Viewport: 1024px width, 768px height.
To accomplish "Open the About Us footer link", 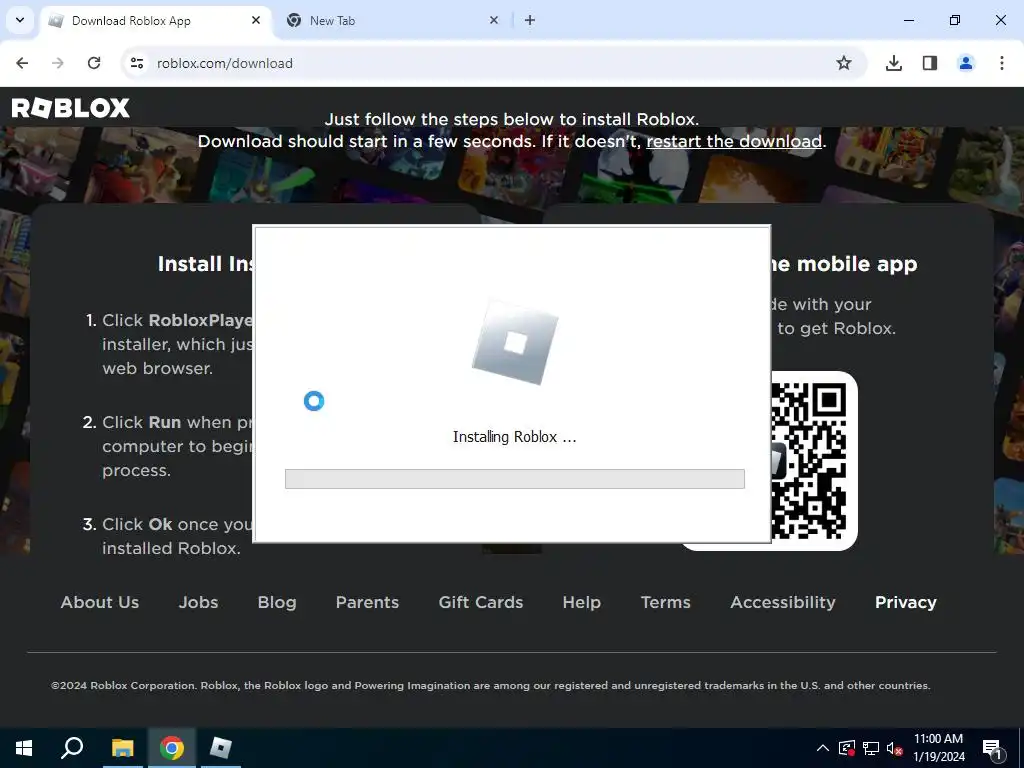I will click(100, 602).
